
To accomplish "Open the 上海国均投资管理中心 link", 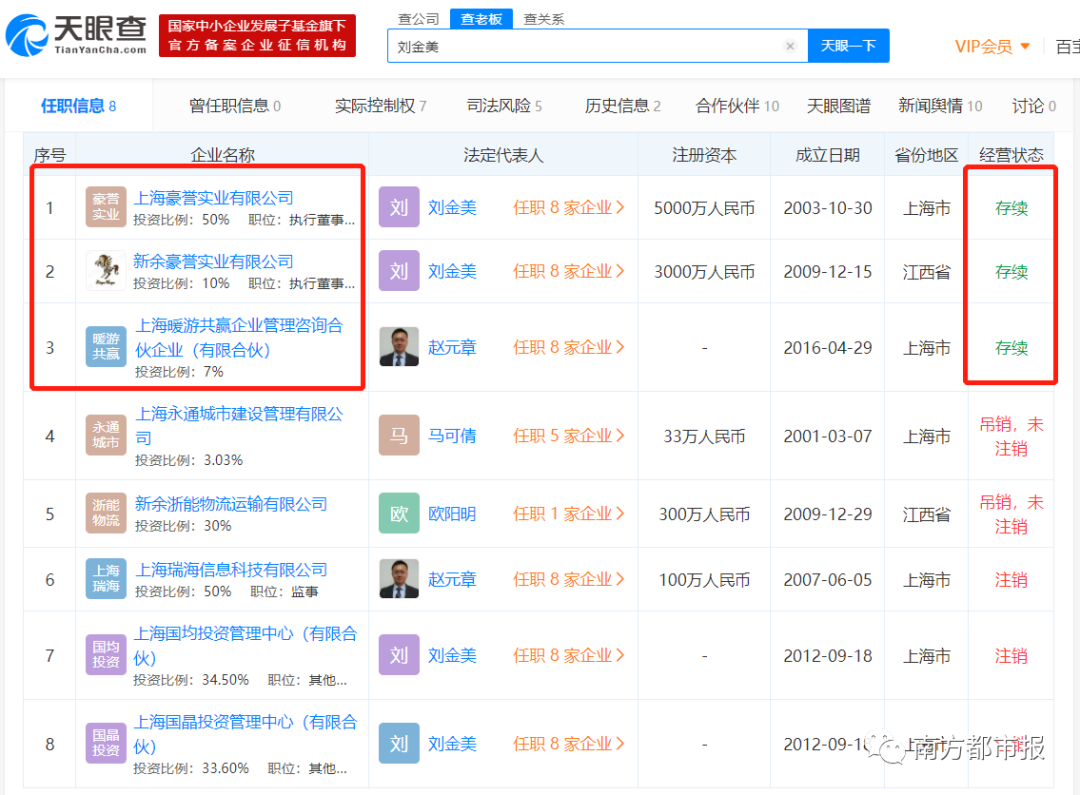I will point(245,646).
